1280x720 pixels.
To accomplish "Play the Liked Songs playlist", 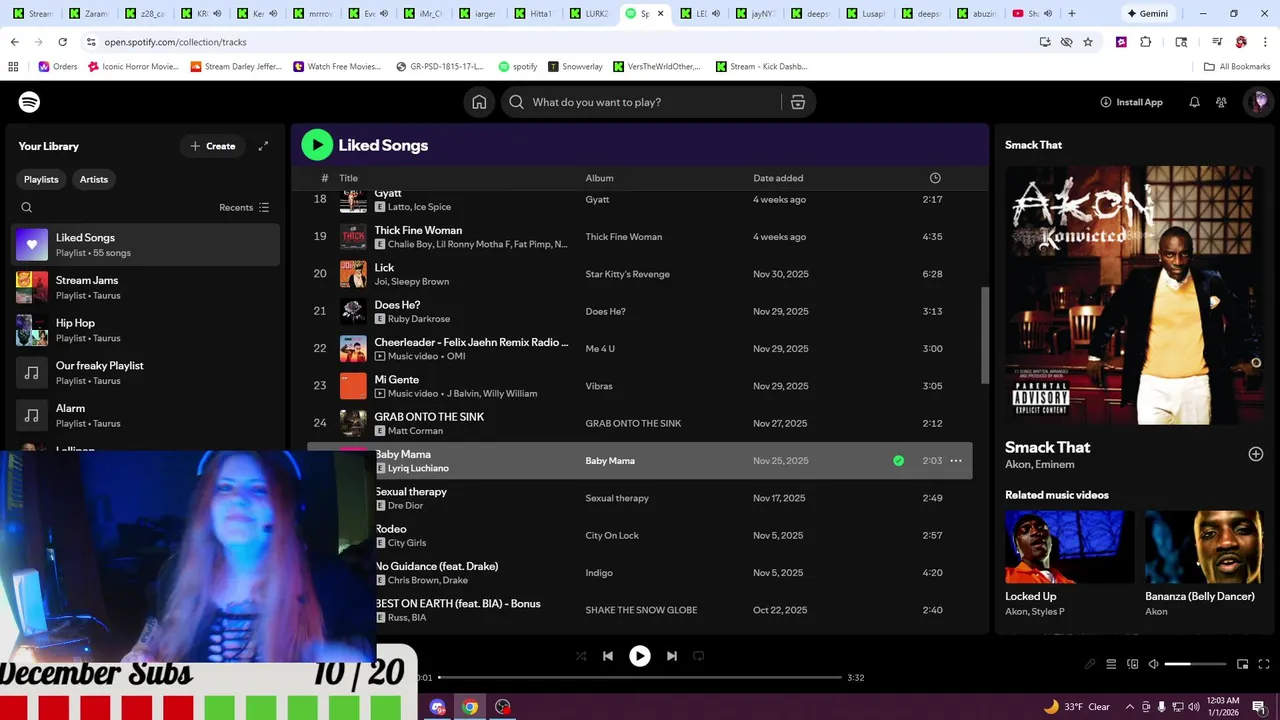I will coord(317,145).
